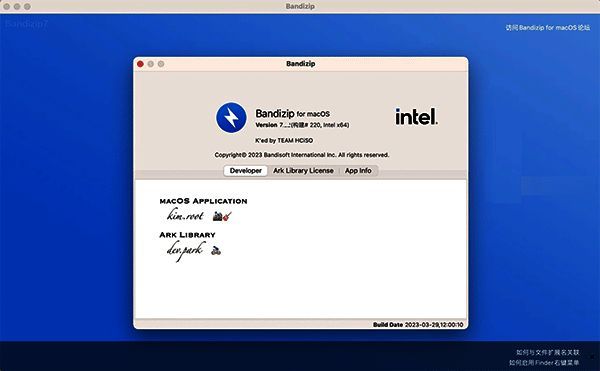Click the Ark Library heading
This screenshot has height=371, width=600.
pyautogui.click(x=188, y=235)
